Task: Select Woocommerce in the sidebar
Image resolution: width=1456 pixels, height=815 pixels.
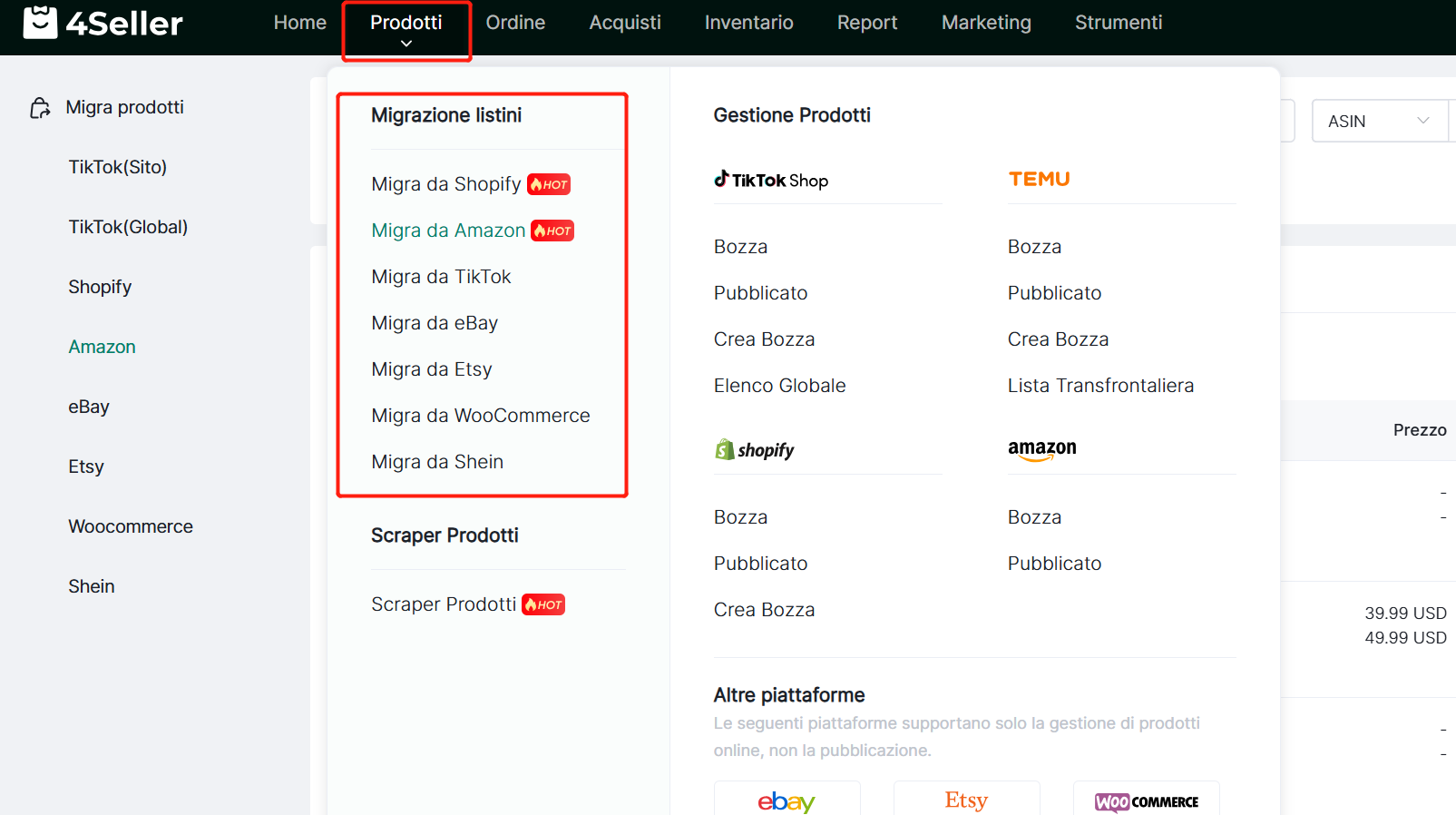Action: click(x=131, y=526)
